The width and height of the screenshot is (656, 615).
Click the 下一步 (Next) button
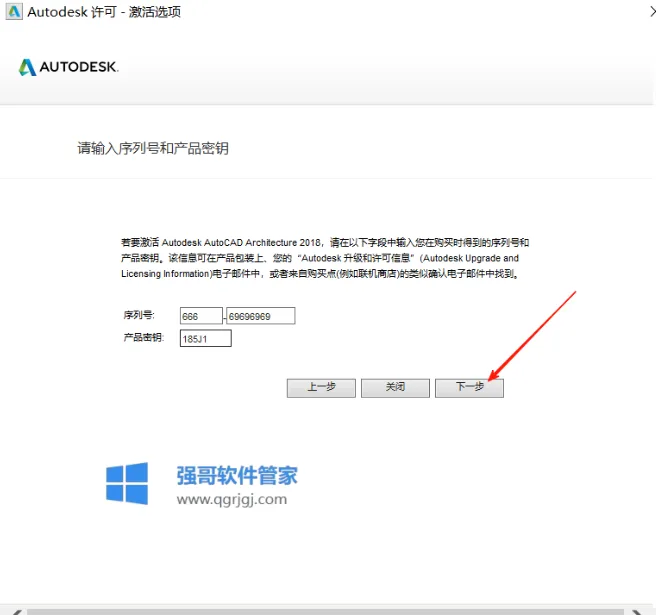click(x=469, y=388)
